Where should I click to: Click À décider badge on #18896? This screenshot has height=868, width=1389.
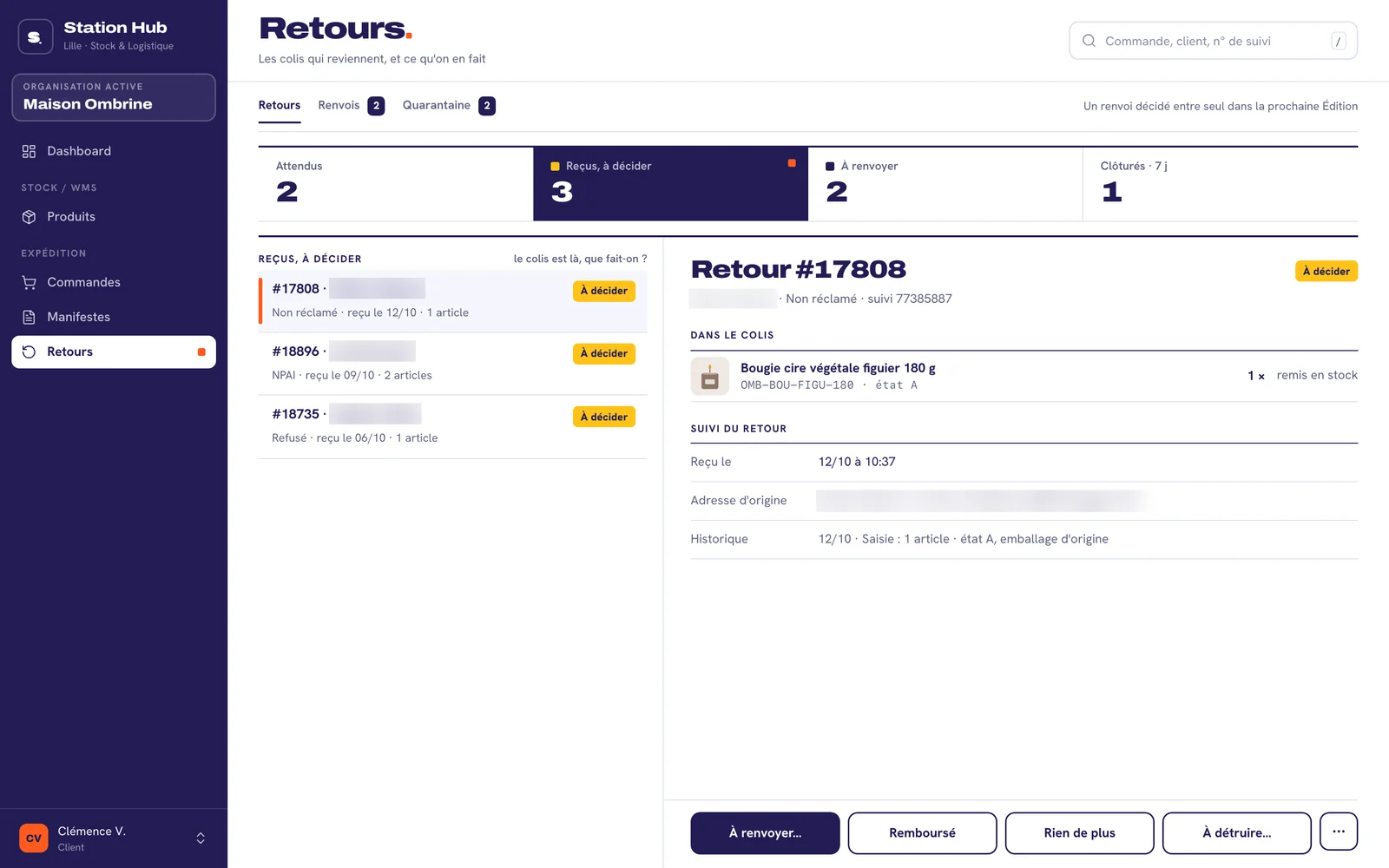click(x=604, y=353)
